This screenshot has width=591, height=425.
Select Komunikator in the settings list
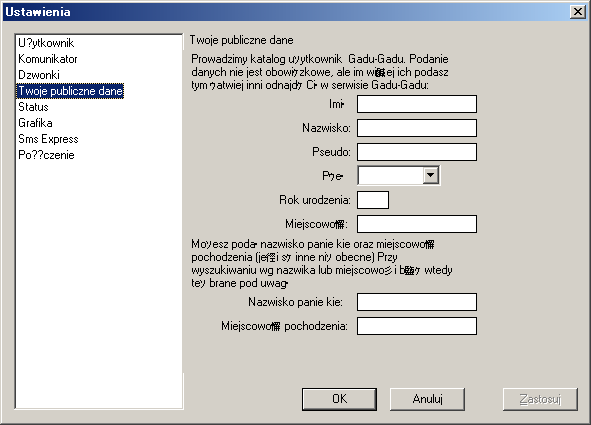(48, 59)
